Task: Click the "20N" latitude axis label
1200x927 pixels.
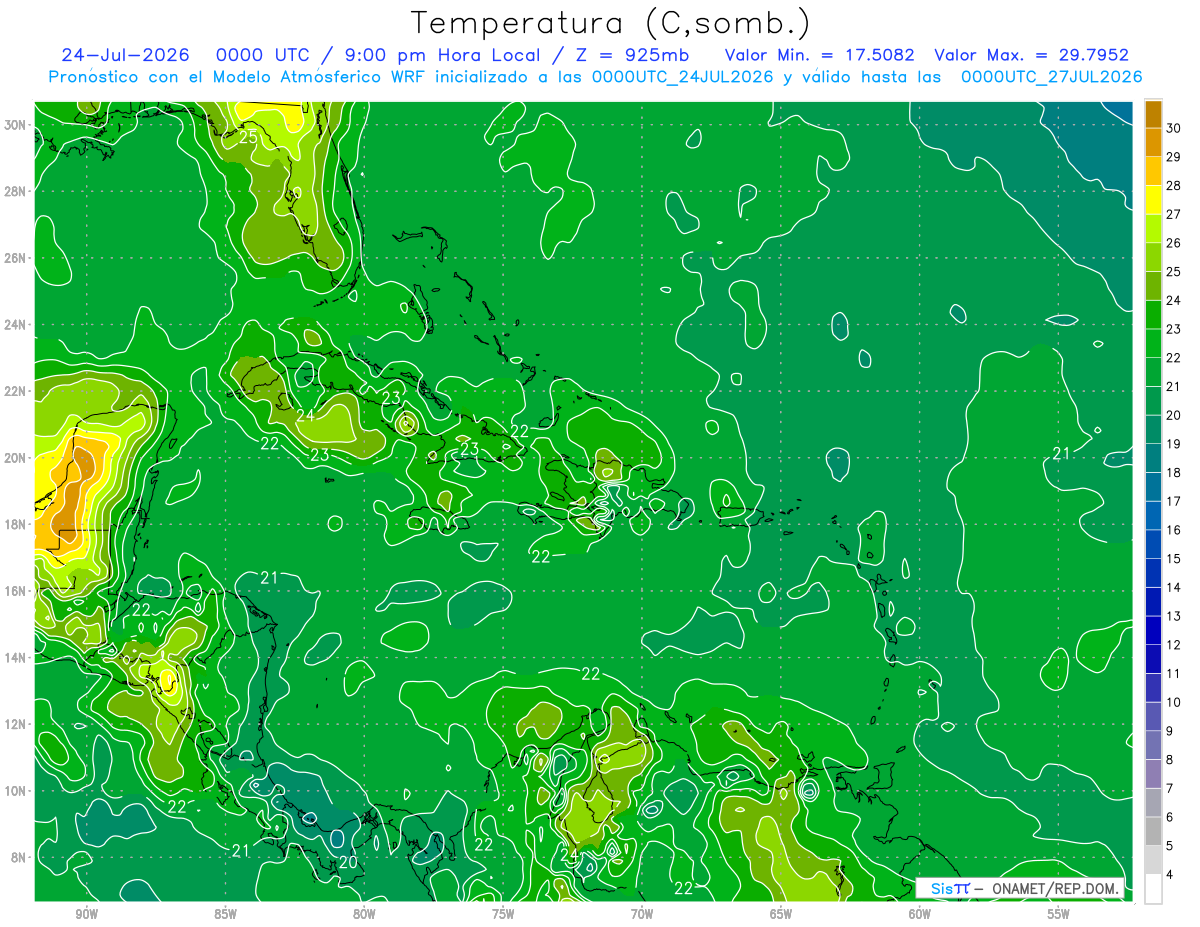Action: click(16, 458)
